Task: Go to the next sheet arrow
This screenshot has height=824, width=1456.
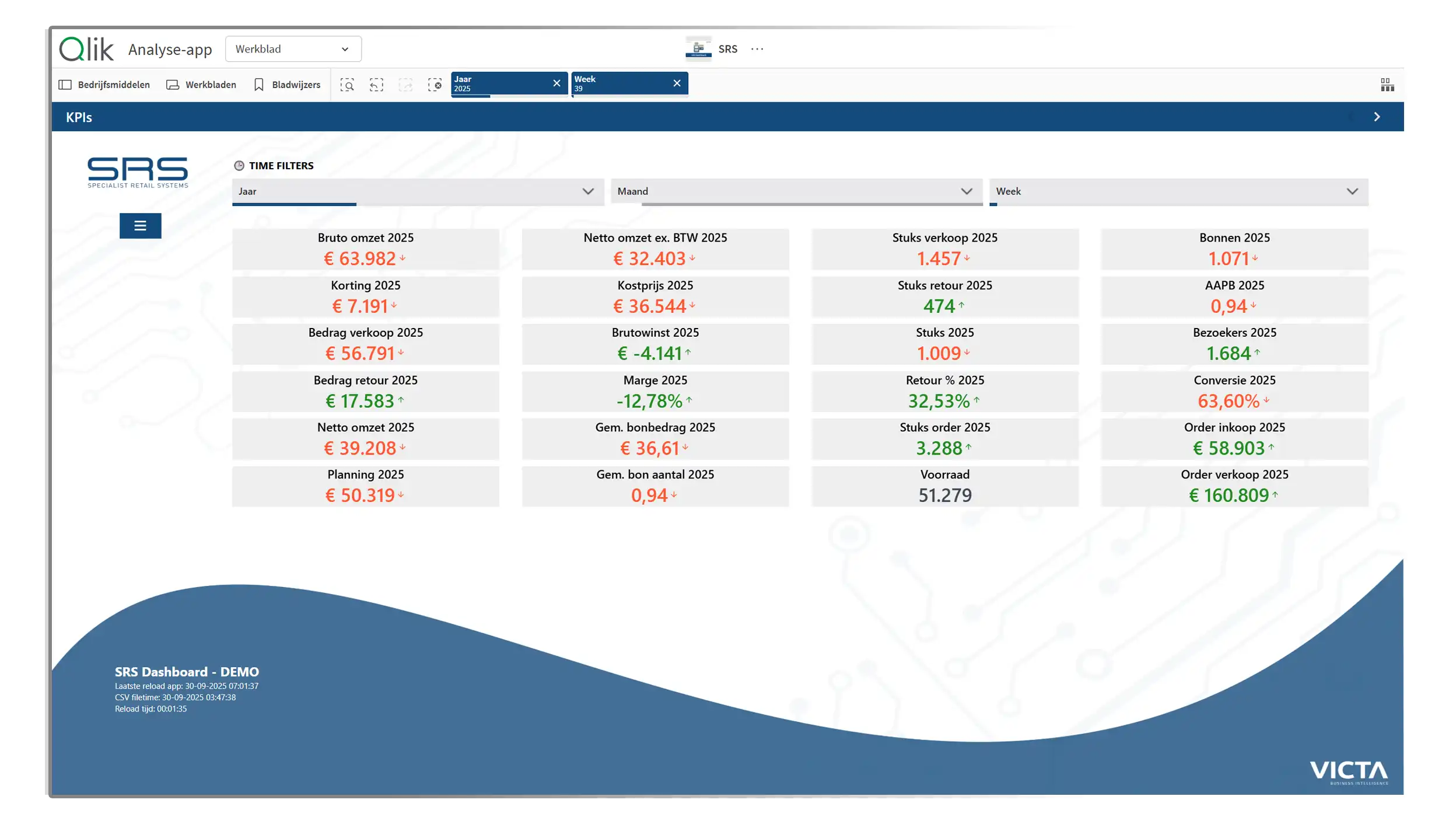Action: (x=1377, y=117)
